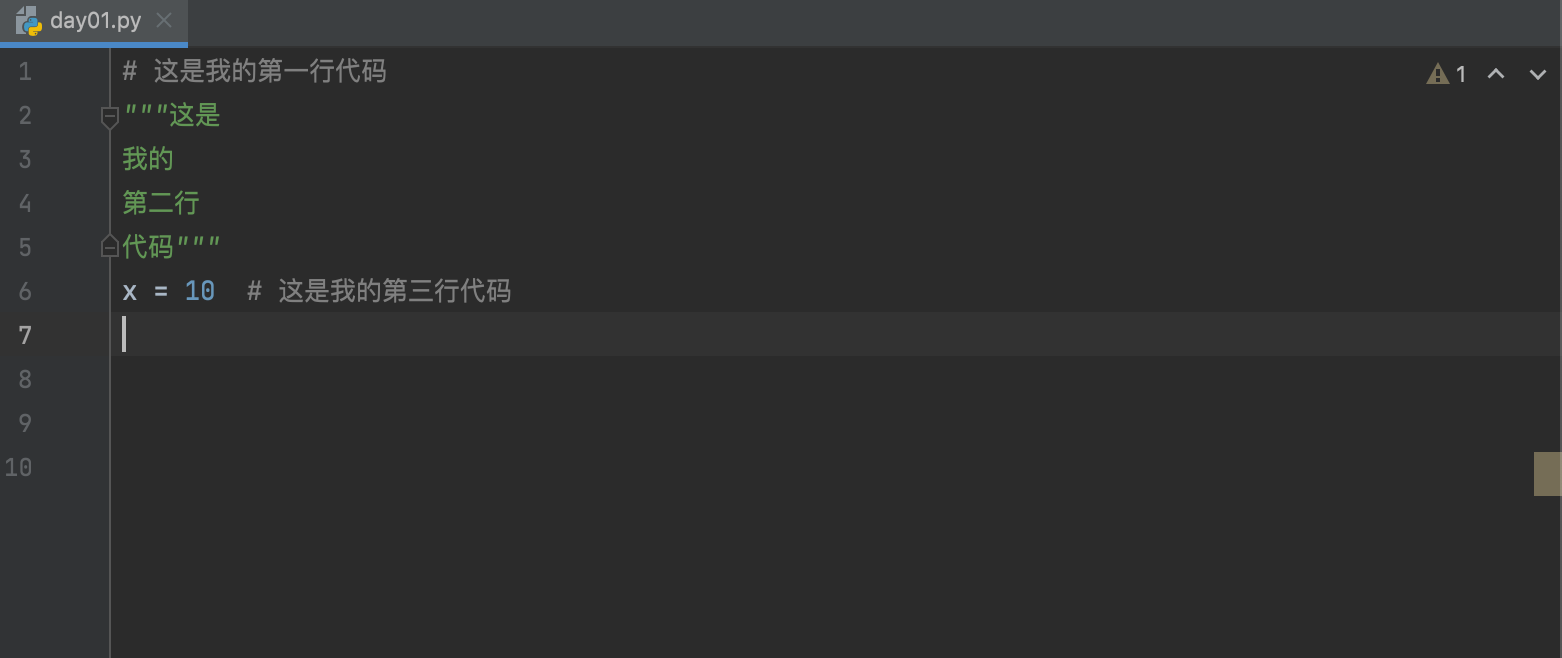The image size is (1562, 658).
Task: Click the docstring text on line 3
Action: pyautogui.click(x=148, y=160)
